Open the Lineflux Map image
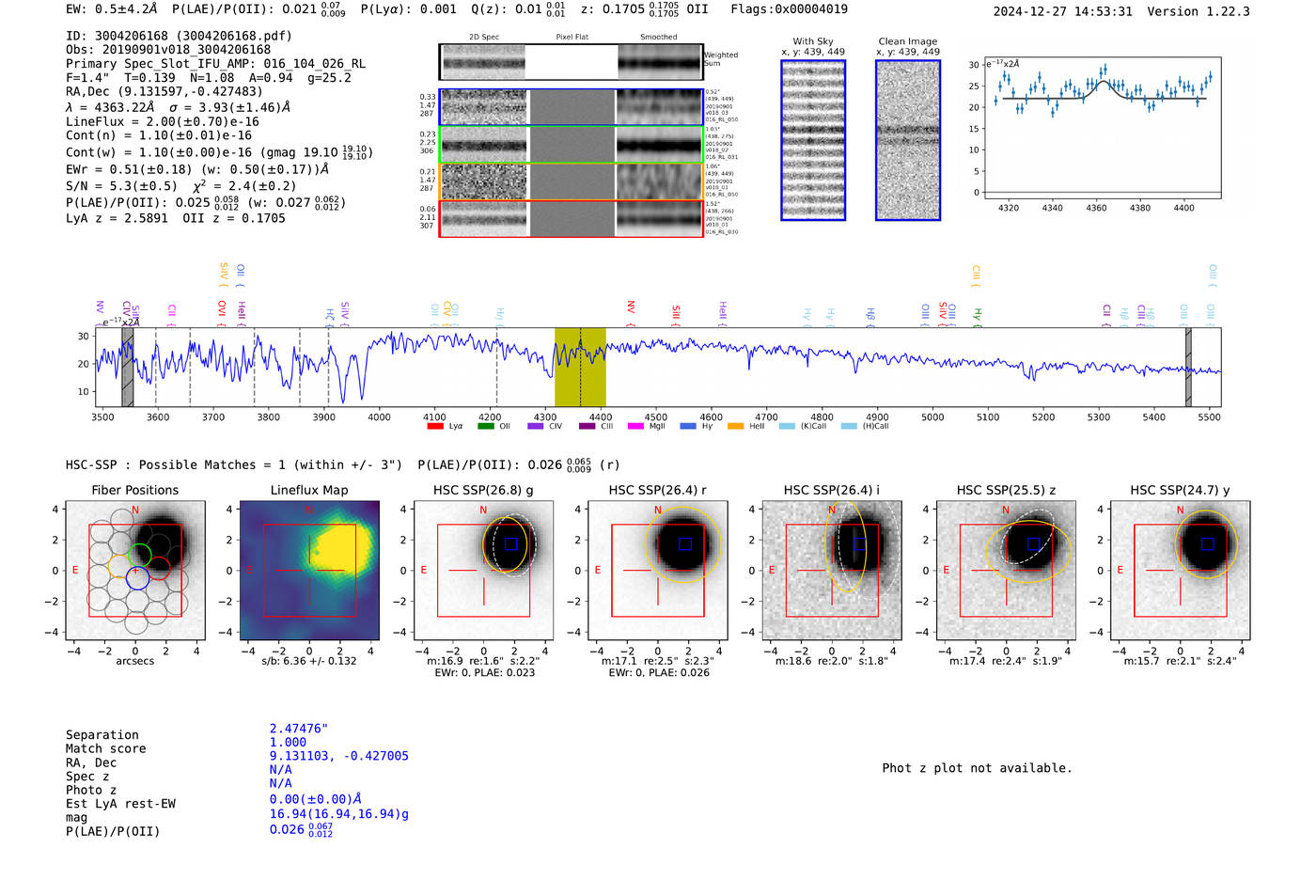The width and height of the screenshot is (1316, 896). pyautogui.click(x=309, y=570)
